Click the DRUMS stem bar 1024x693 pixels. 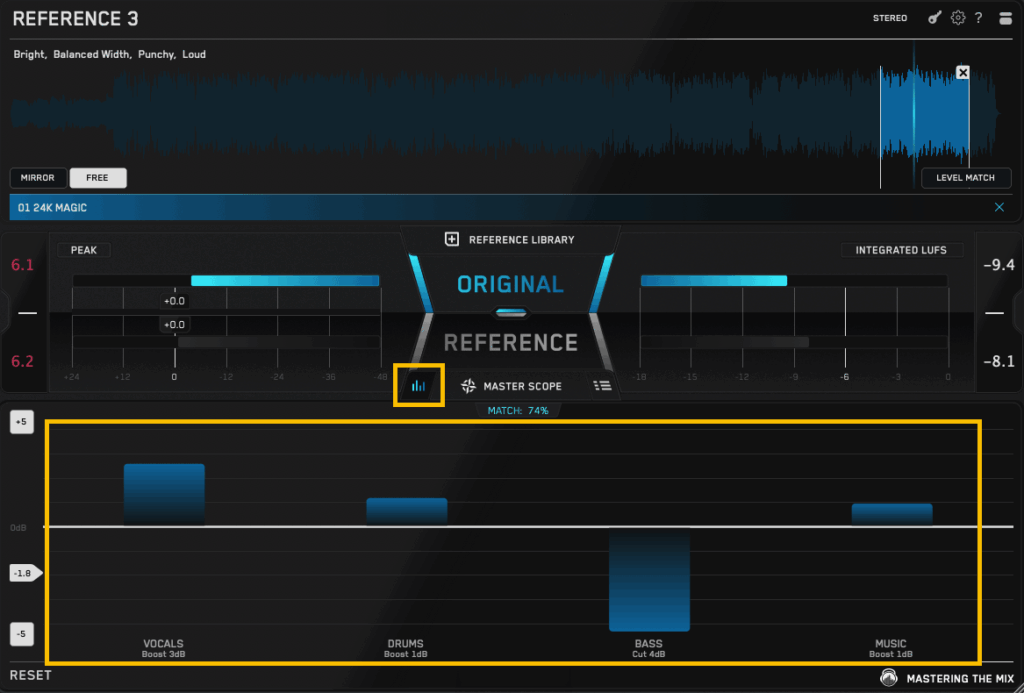point(406,512)
